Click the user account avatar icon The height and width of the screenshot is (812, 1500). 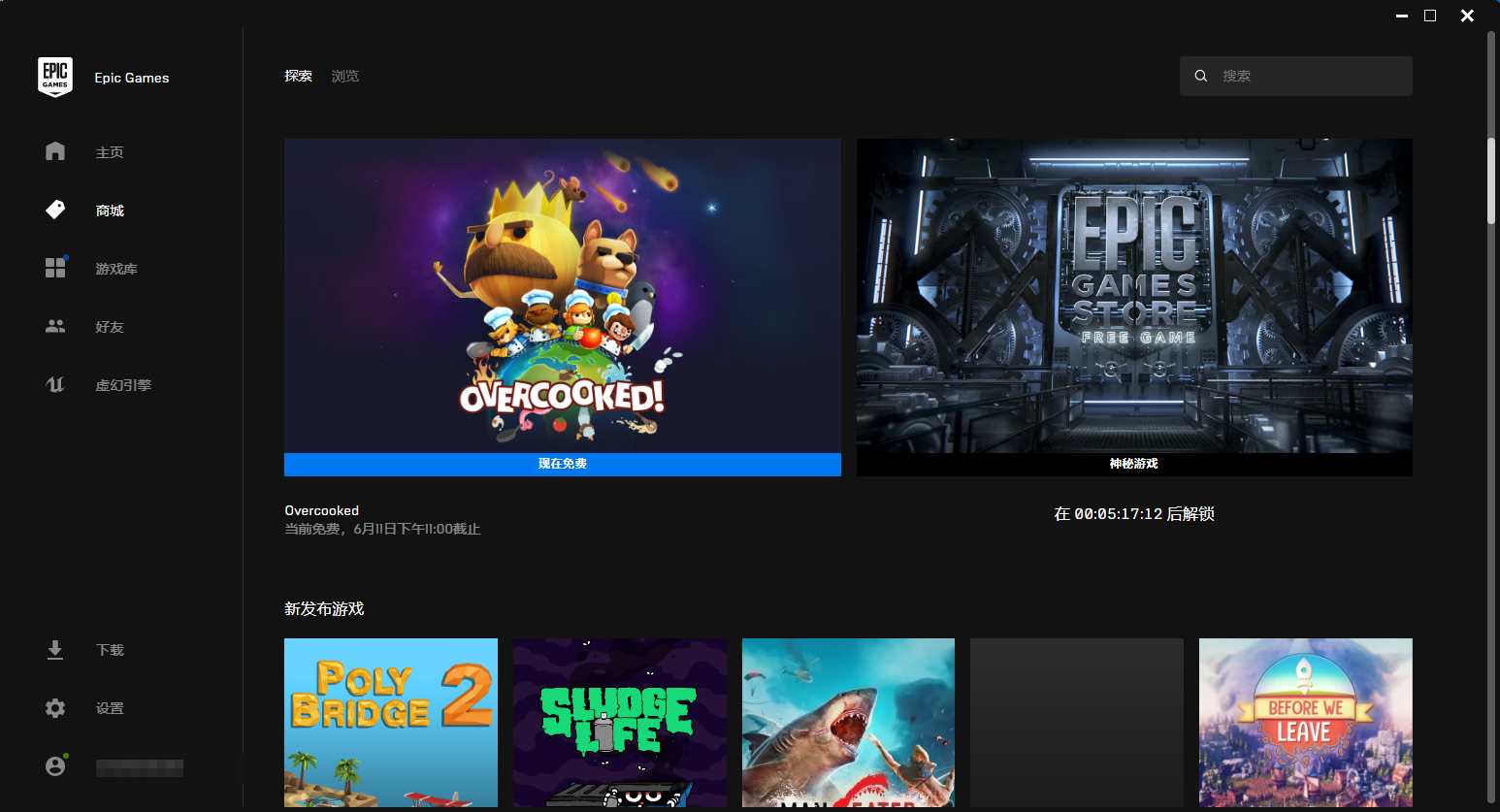coord(55,766)
